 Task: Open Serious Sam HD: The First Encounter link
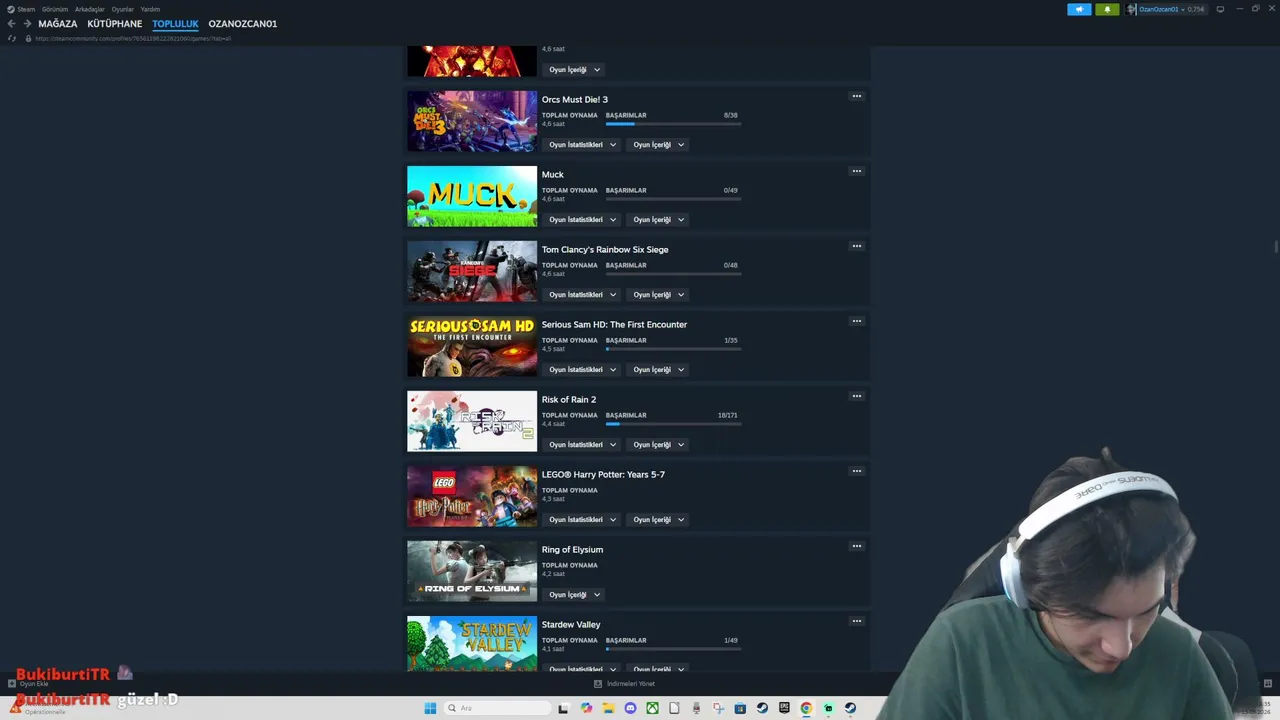pos(614,325)
